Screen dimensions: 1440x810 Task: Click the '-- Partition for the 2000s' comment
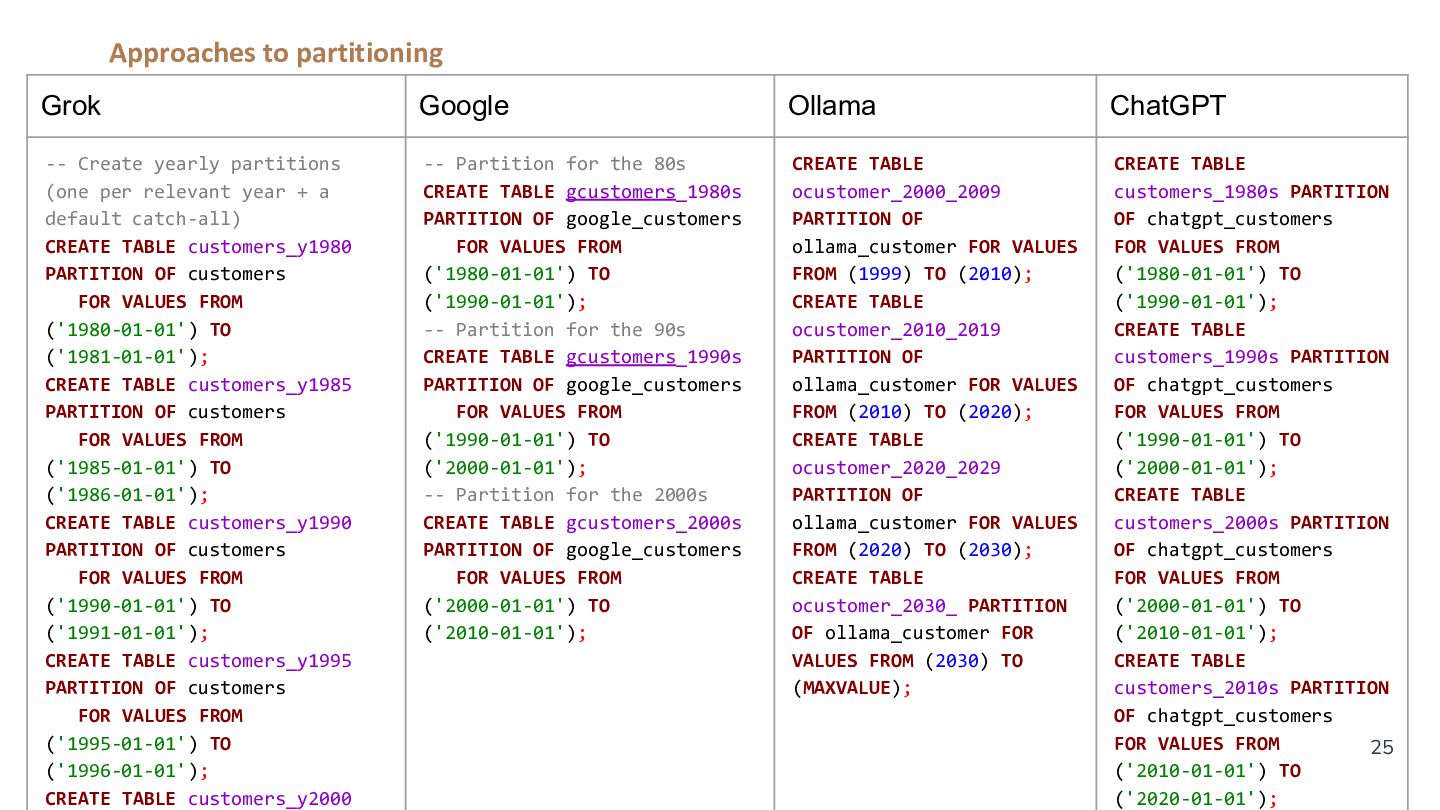[566, 495]
